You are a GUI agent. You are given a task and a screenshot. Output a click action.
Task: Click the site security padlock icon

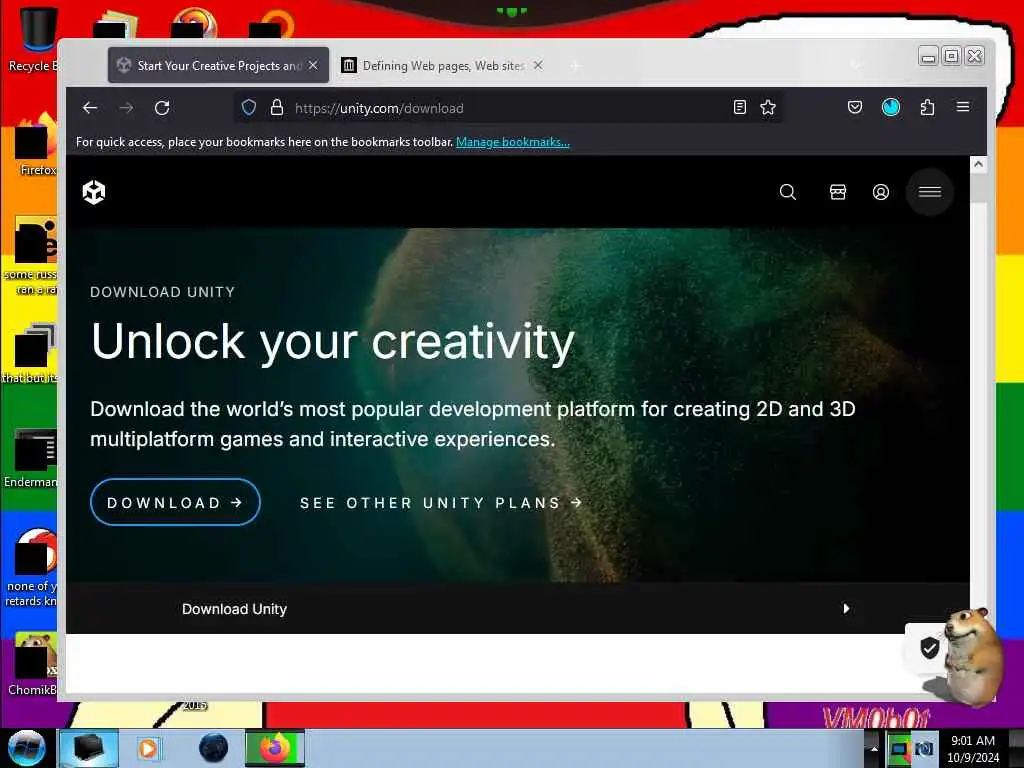point(277,108)
